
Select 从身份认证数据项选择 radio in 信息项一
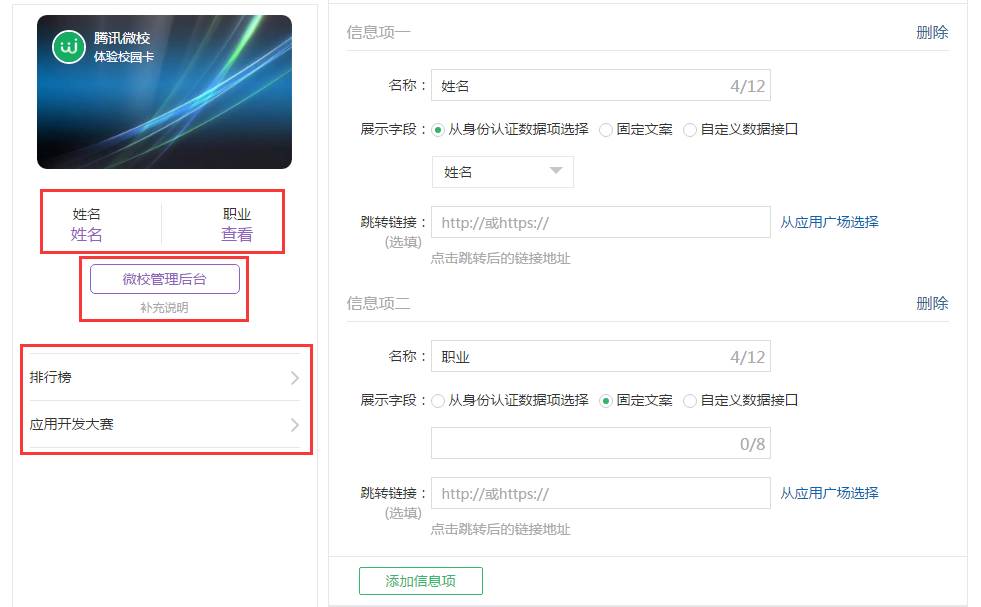[x=438, y=130]
